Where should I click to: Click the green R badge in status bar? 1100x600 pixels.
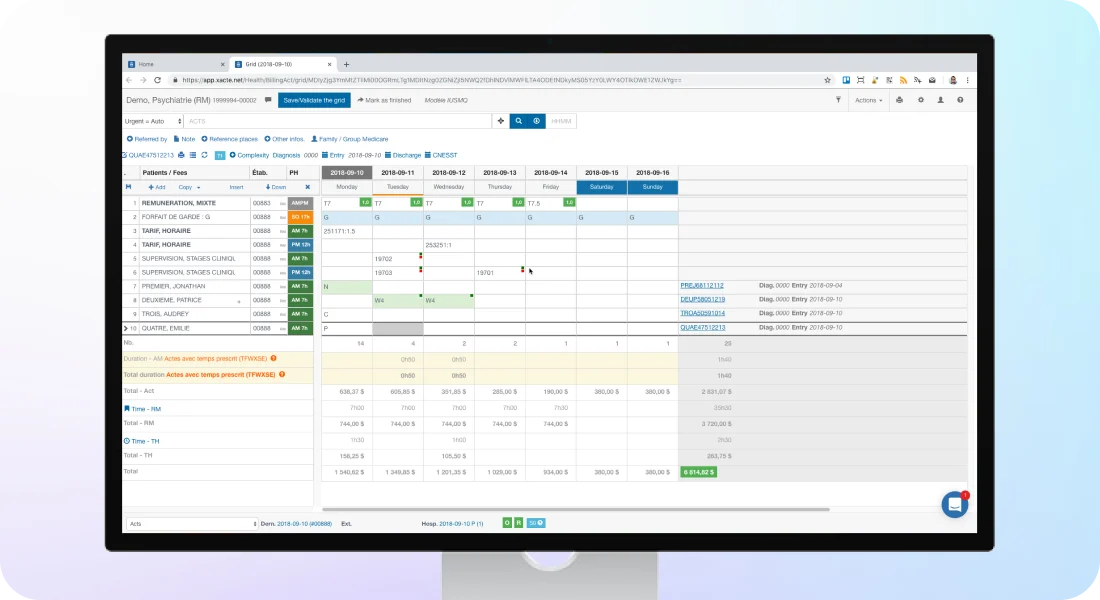tap(518, 523)
